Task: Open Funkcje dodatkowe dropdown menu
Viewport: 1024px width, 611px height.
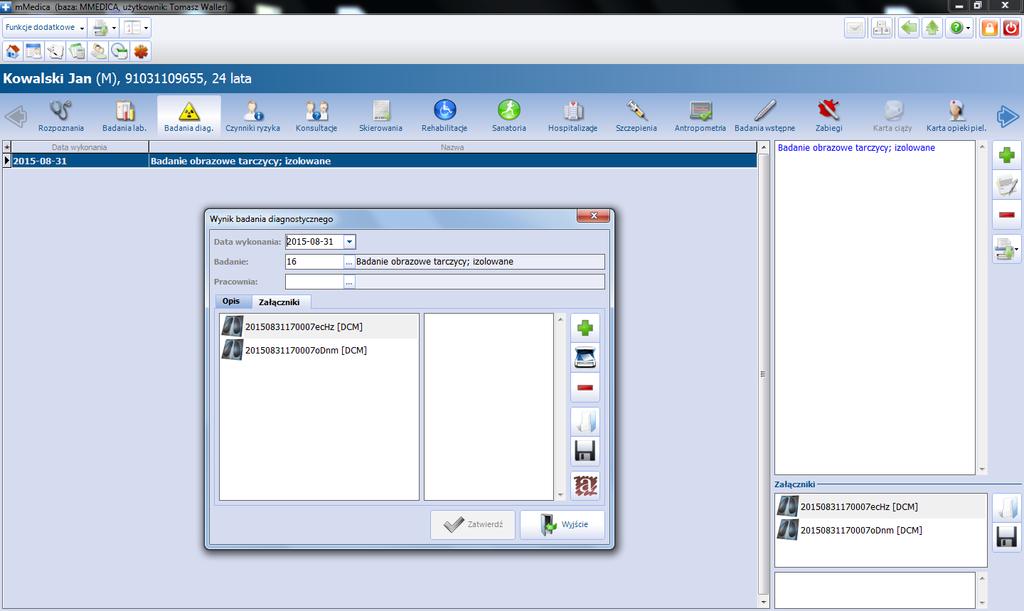Action: pyautogui.click(x=44, y=27)
